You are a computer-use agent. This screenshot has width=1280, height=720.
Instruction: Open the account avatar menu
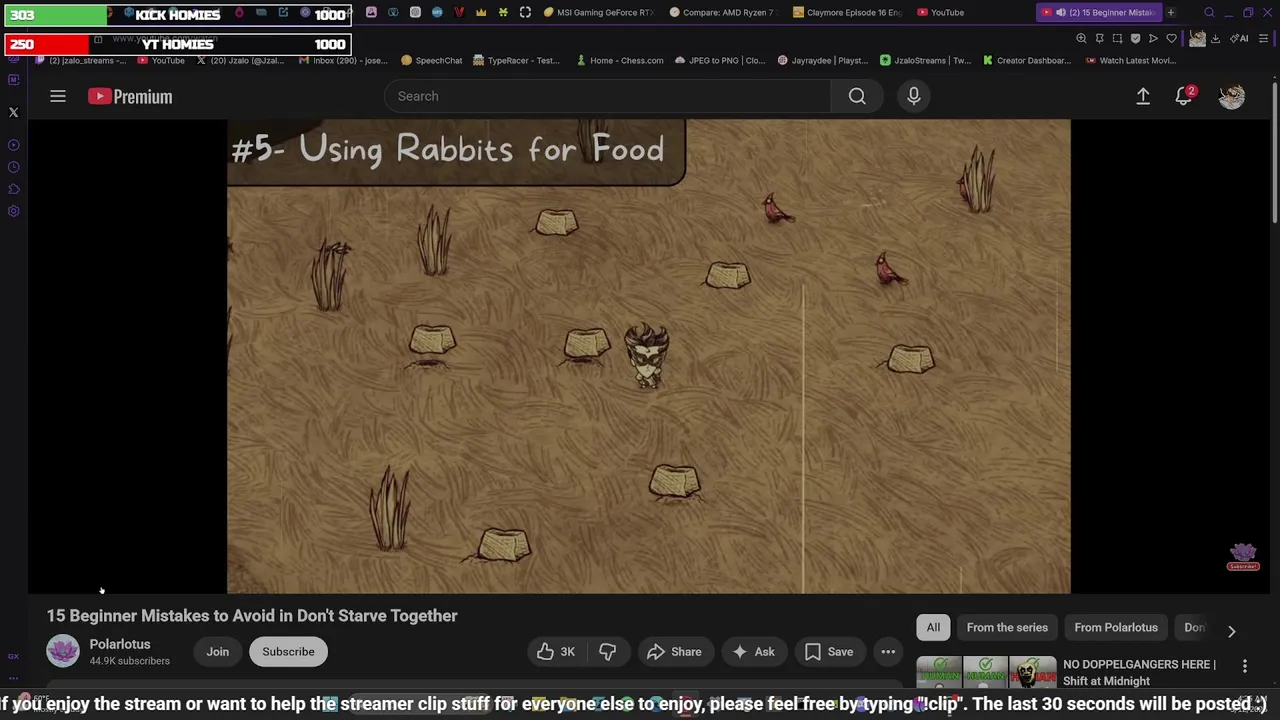(1231, 96)
